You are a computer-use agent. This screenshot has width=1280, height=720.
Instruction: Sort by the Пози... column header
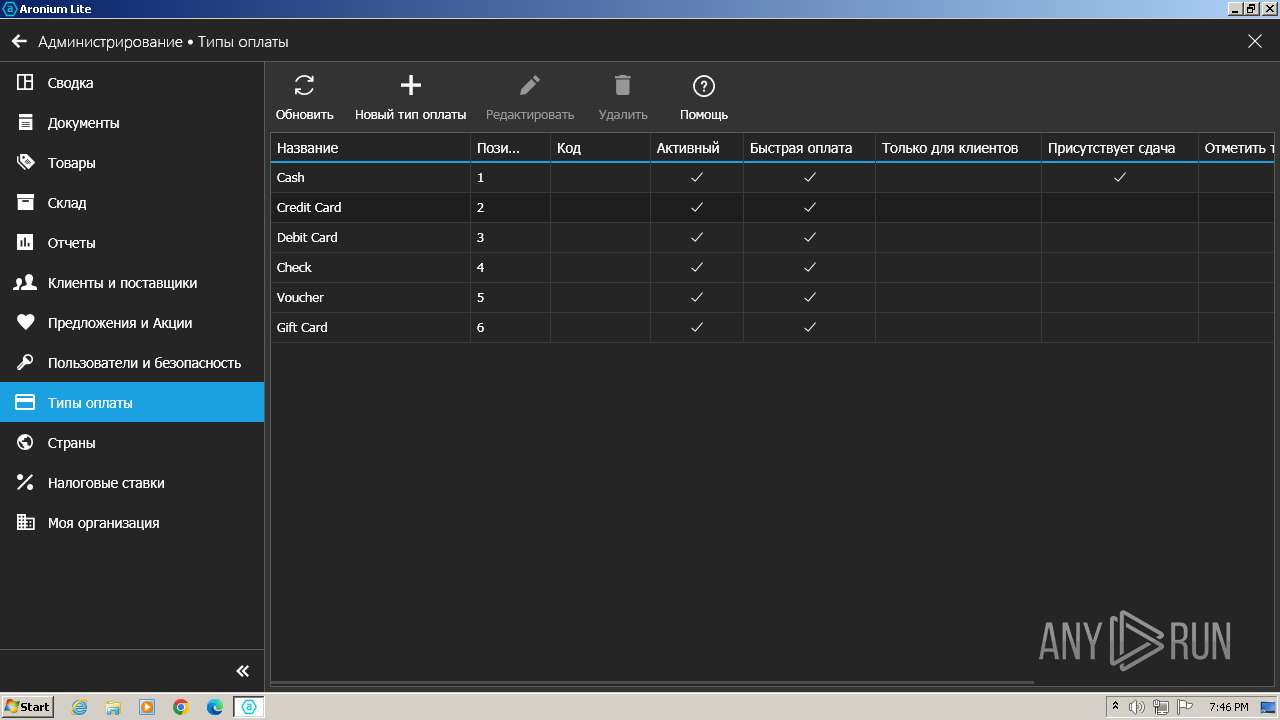(510, 148)
